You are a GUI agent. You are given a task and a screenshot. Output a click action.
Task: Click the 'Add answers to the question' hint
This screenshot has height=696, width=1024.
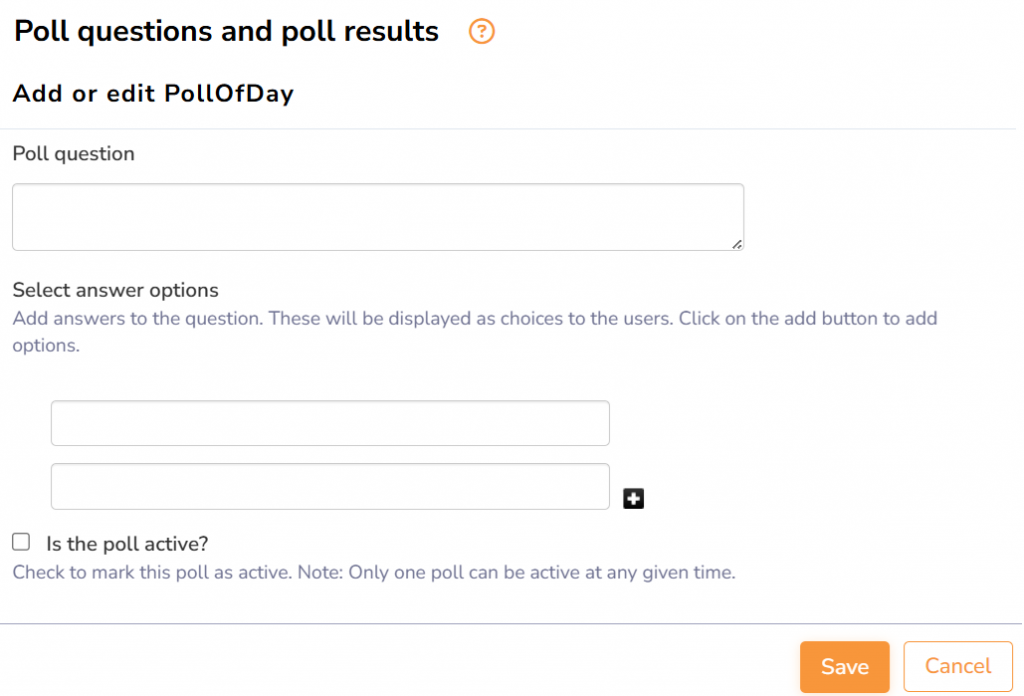click(x=475, y=319)
